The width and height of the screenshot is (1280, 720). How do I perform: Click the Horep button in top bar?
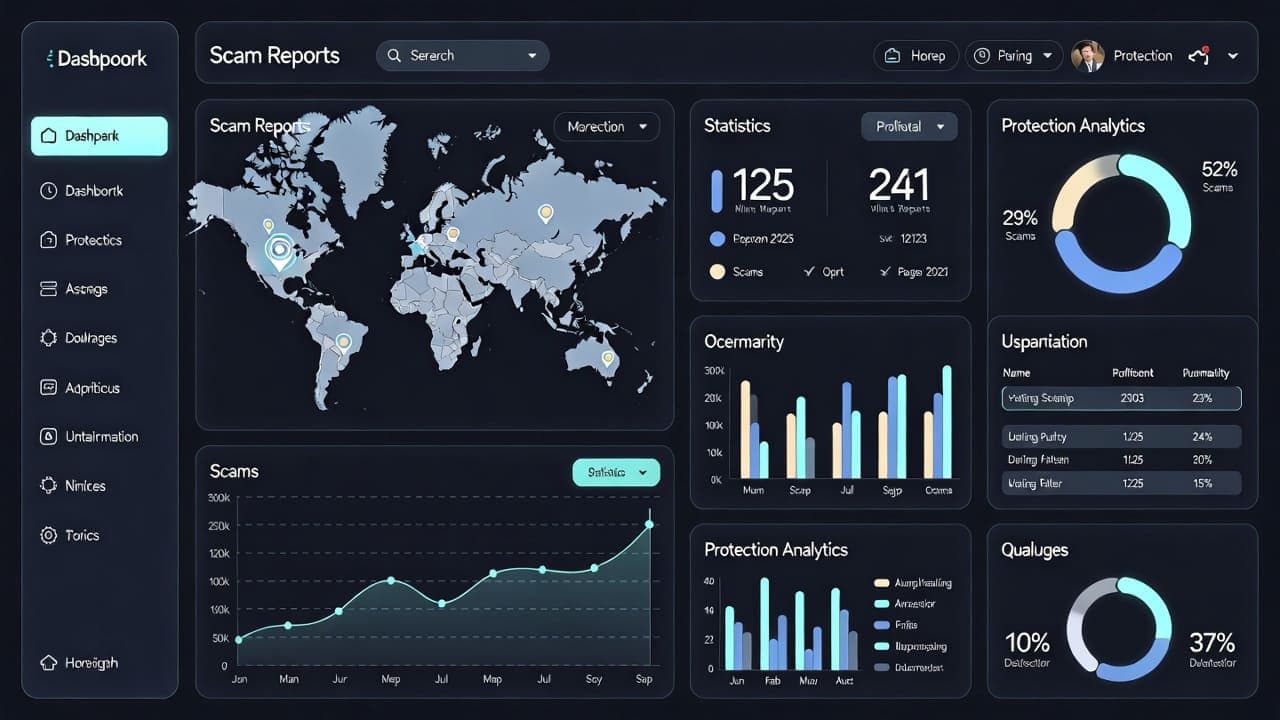tap(915, 55)
